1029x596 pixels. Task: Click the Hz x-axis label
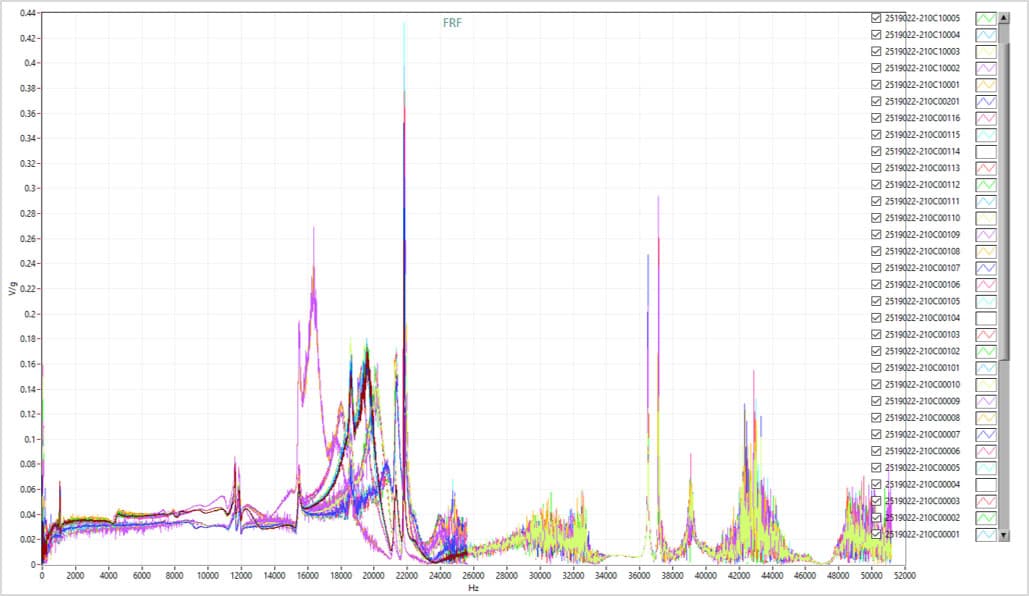coord(472,587)
